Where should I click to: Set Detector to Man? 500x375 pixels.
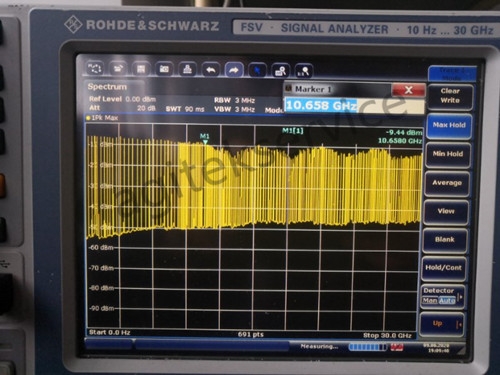click(430, 301)
